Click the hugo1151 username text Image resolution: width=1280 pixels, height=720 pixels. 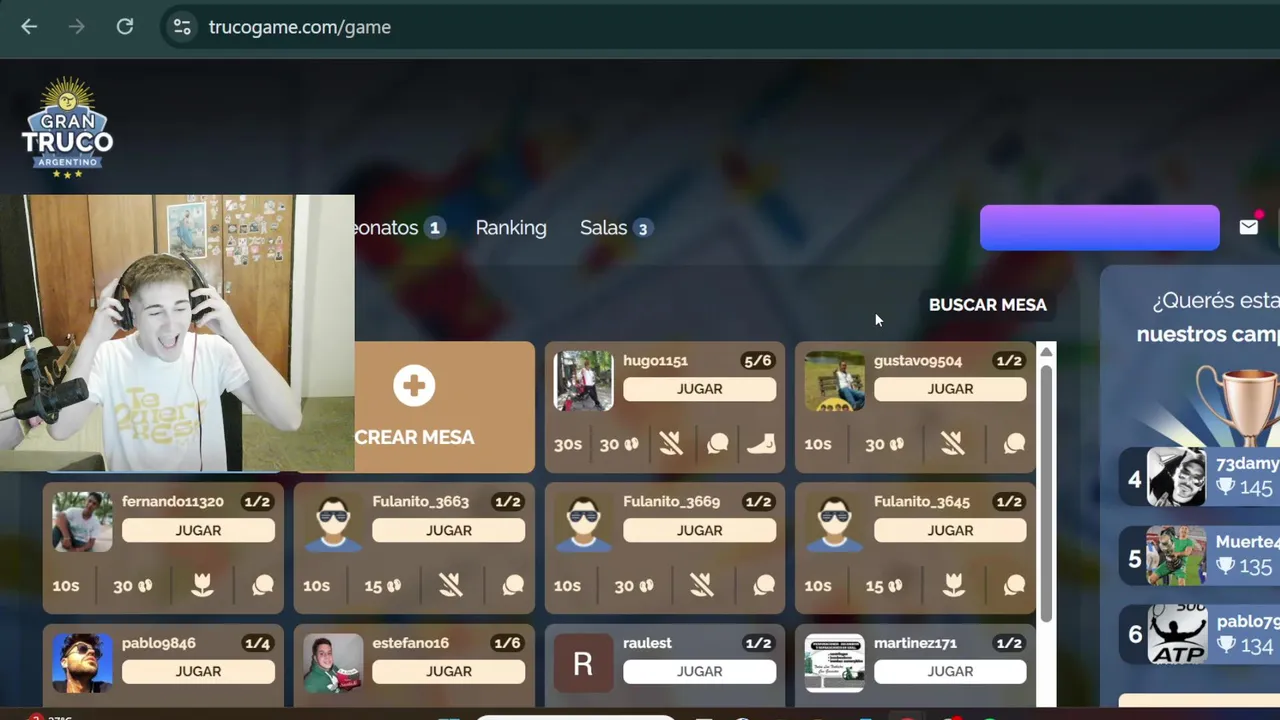655,361
